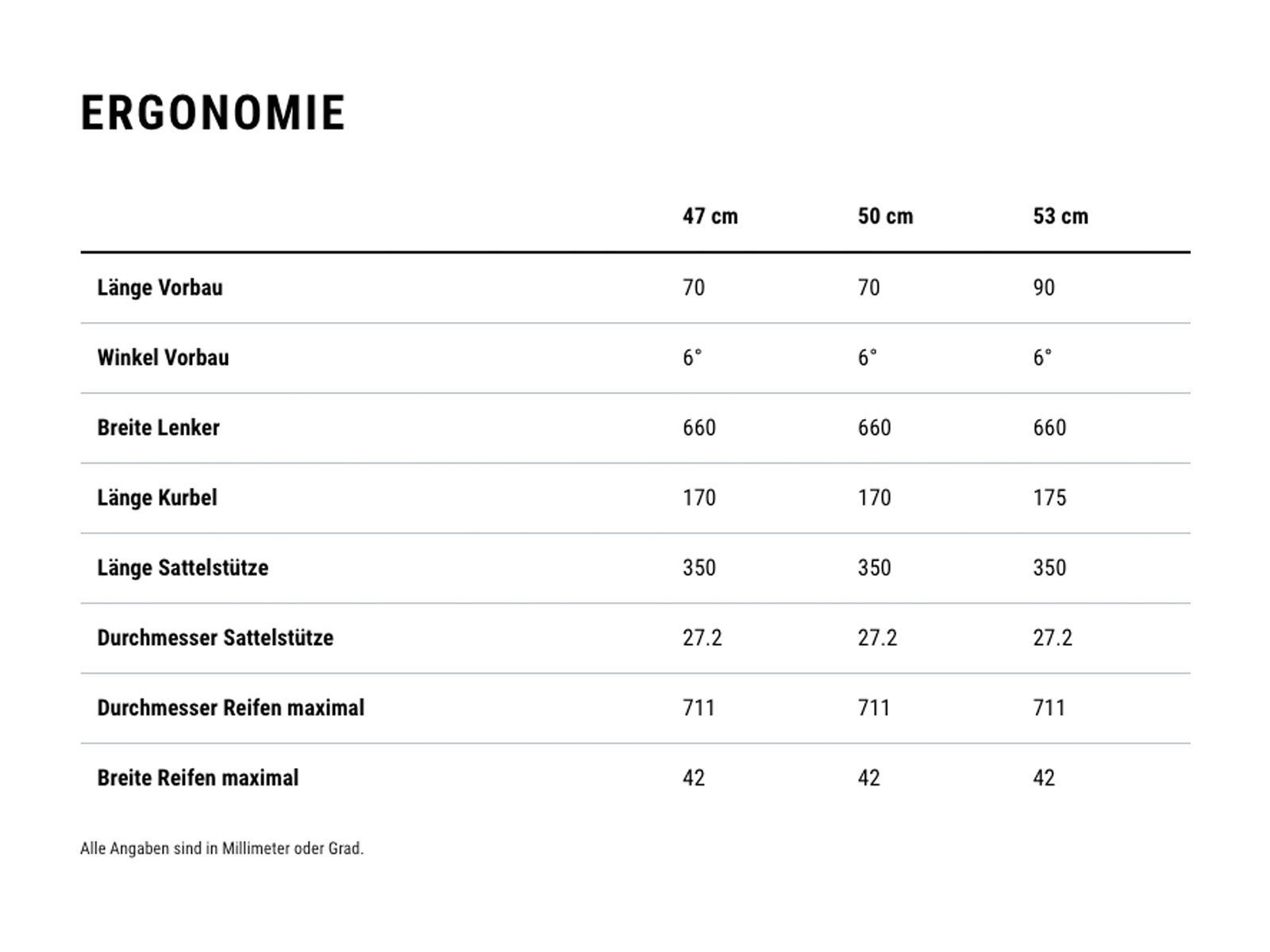This screenshot has width=1270, height=952.
Task: Click the Durchmesser Reifen maximal row label
Action: point(230,708)
